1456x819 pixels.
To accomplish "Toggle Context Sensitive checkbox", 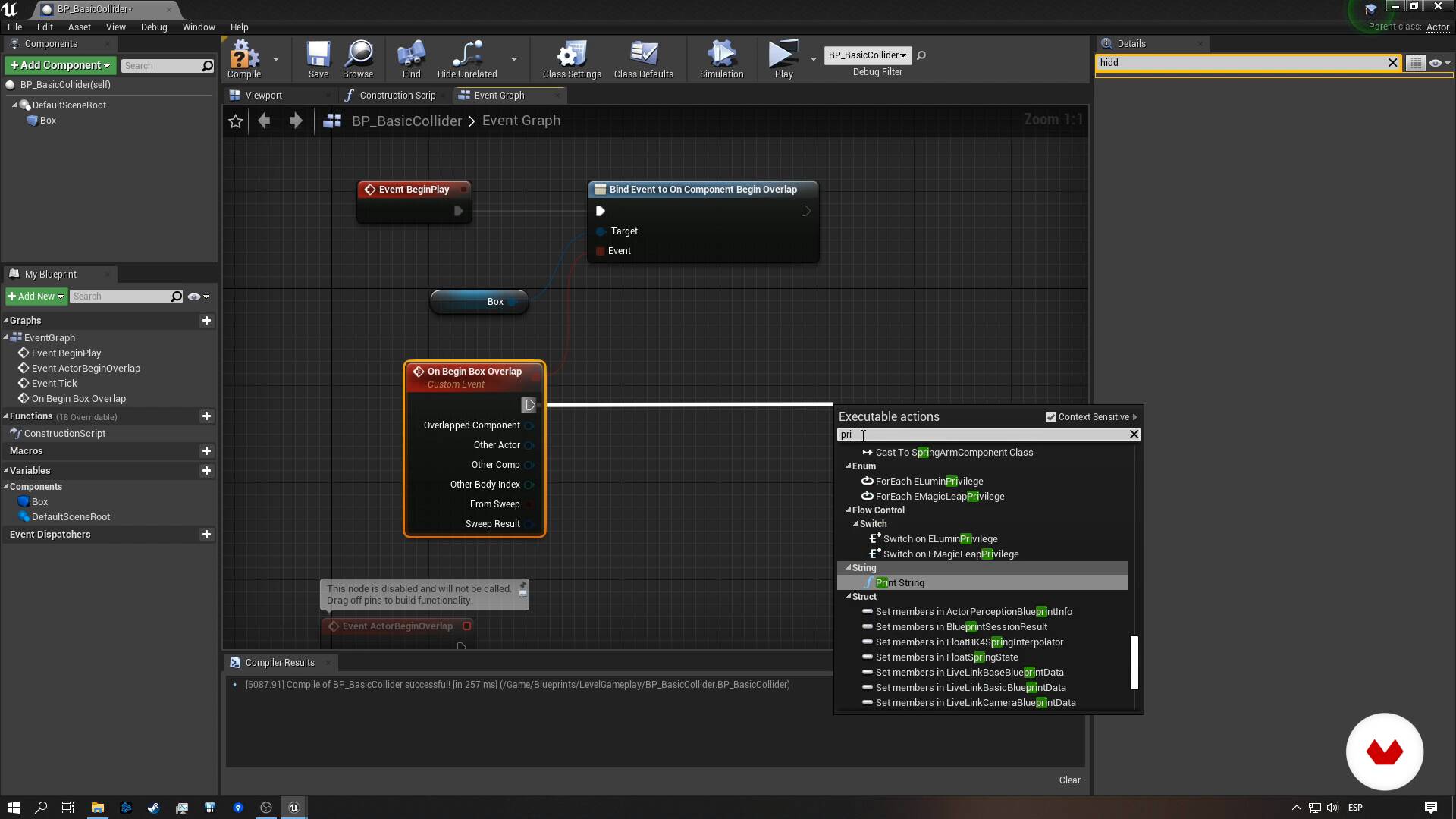I will (1051, 417).
